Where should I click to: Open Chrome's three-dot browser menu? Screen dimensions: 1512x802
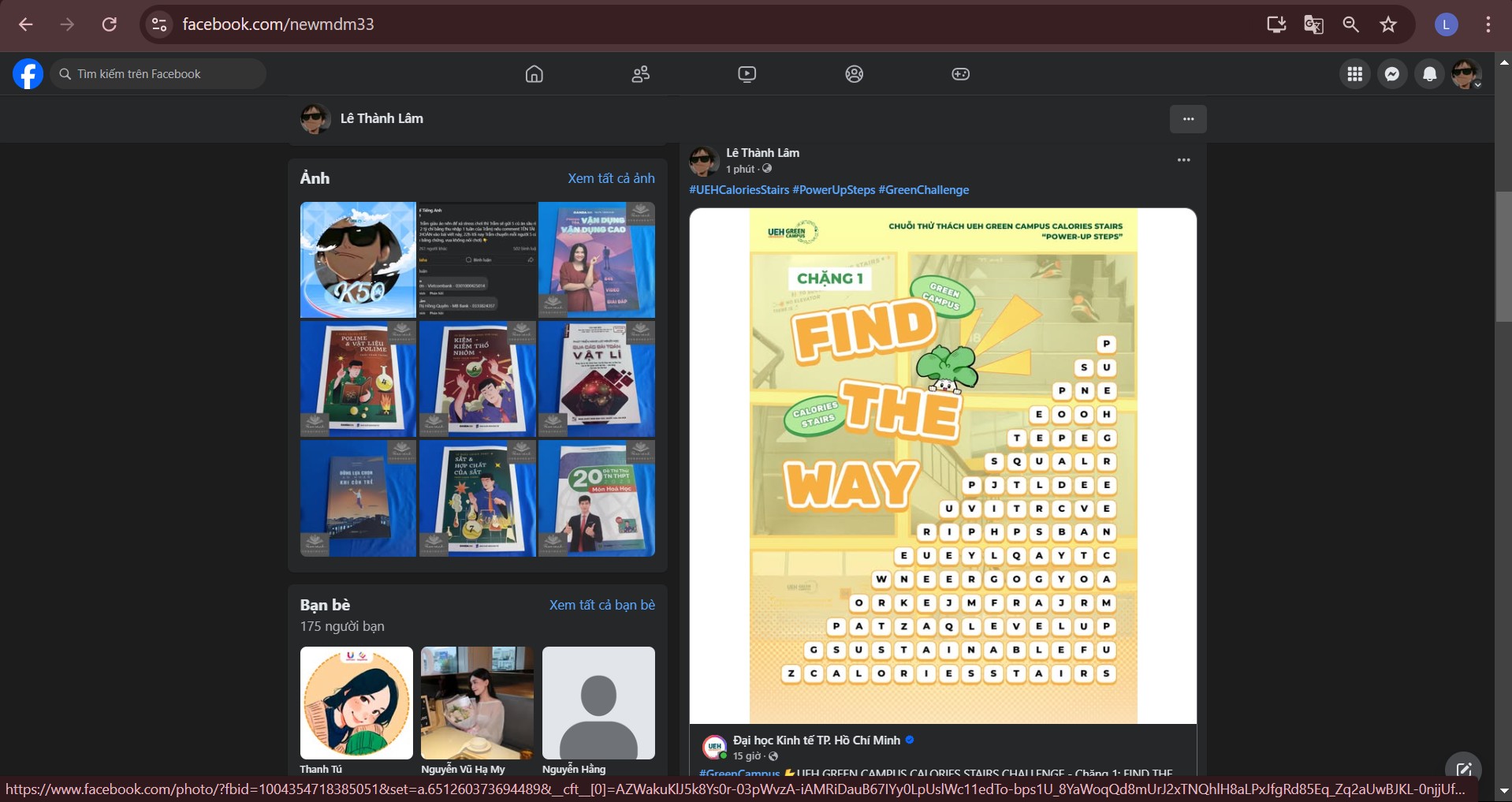[x=1488, y=24]
